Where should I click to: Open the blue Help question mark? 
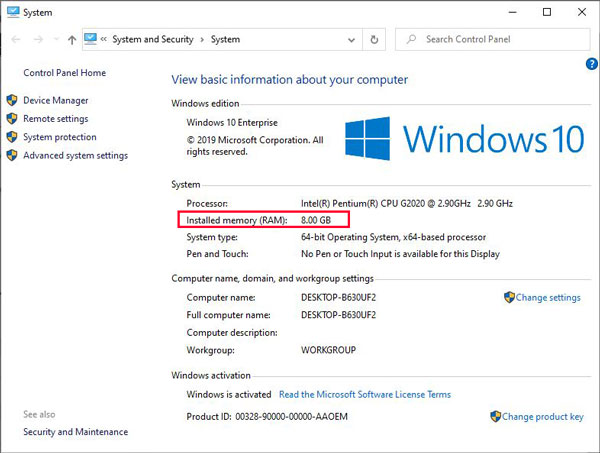(592, 64)
